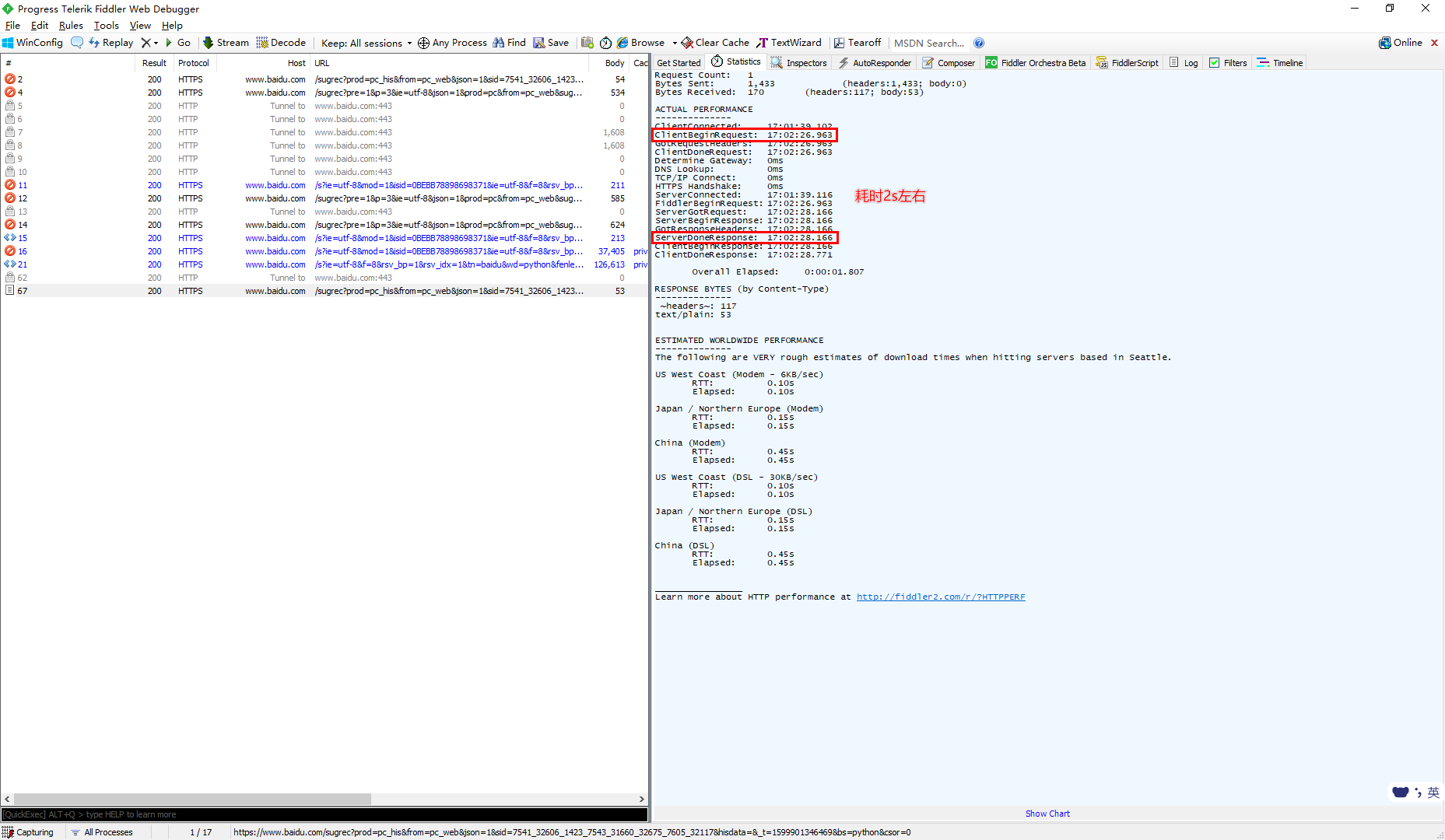The width and height of the screenshot is (1445, 840).
Task: Open the View menu
Action: tap(140, 26)
